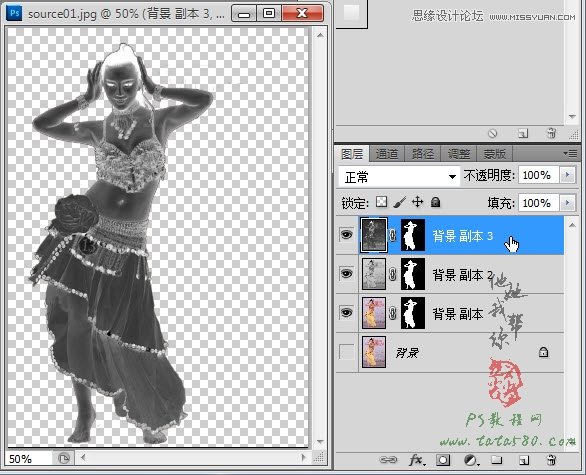
Task: Open the layer style fx menu
Action: pyautogui.click(x=416, y=460)
